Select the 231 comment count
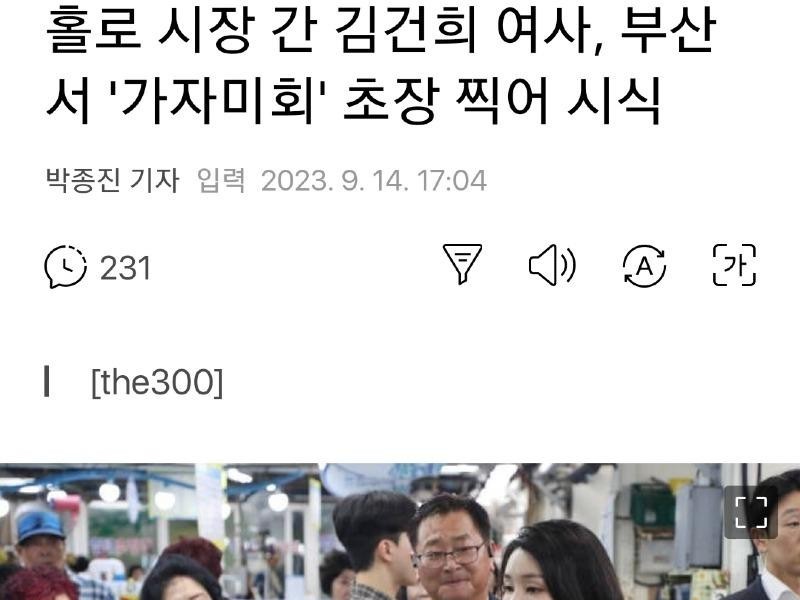The height and width of the screenshot is (600, 800). tap(126, 268)
